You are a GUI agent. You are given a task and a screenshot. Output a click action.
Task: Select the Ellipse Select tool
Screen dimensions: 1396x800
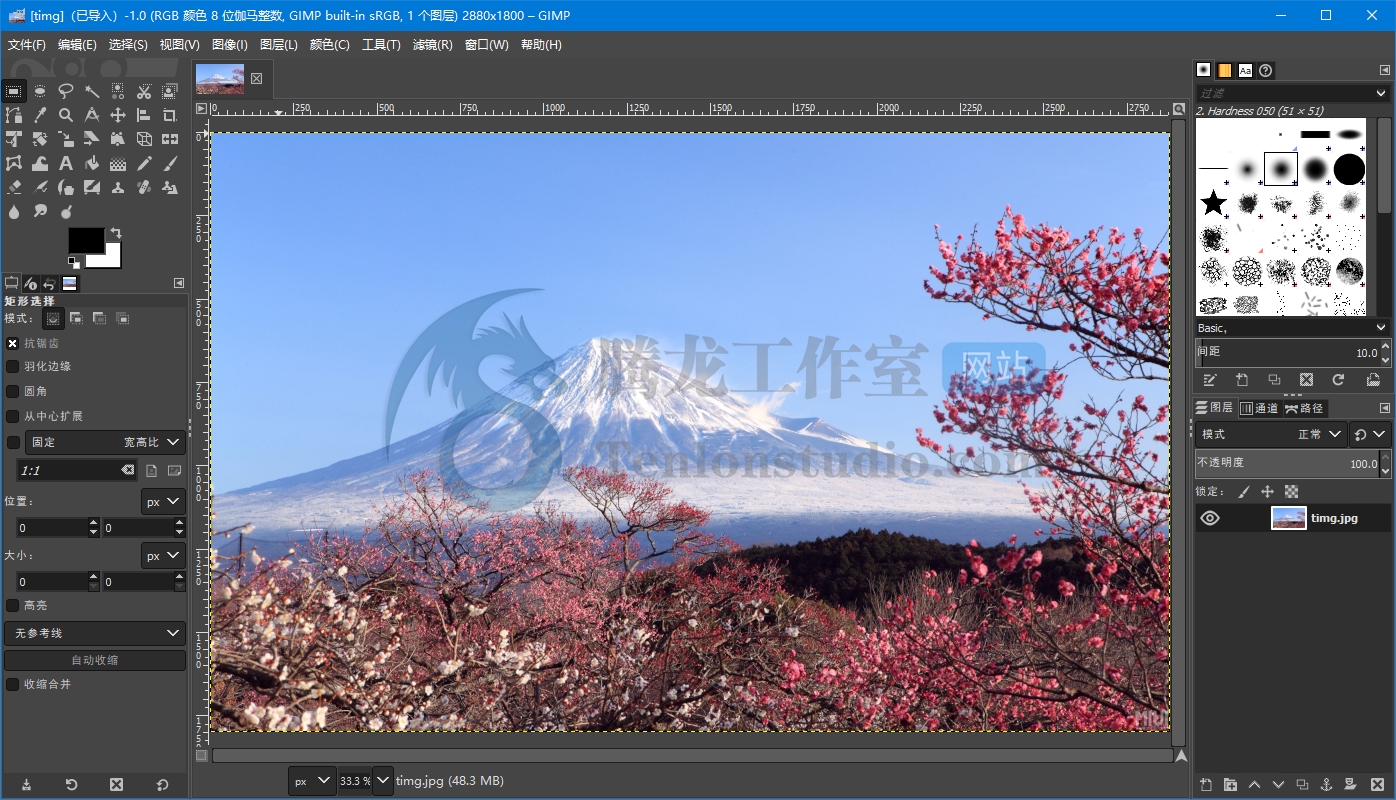pyautogui.click(x=40, y=91)
